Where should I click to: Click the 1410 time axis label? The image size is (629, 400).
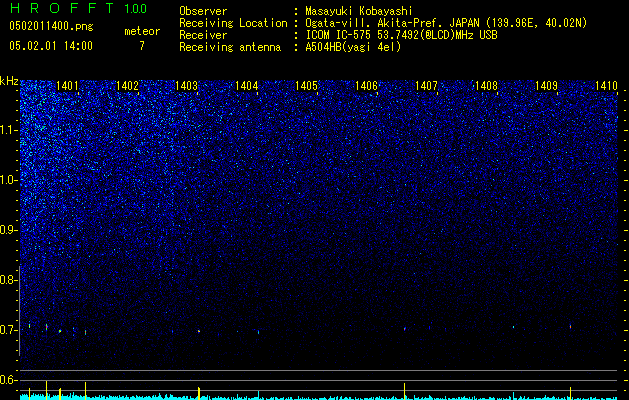[x=606, y=86]
